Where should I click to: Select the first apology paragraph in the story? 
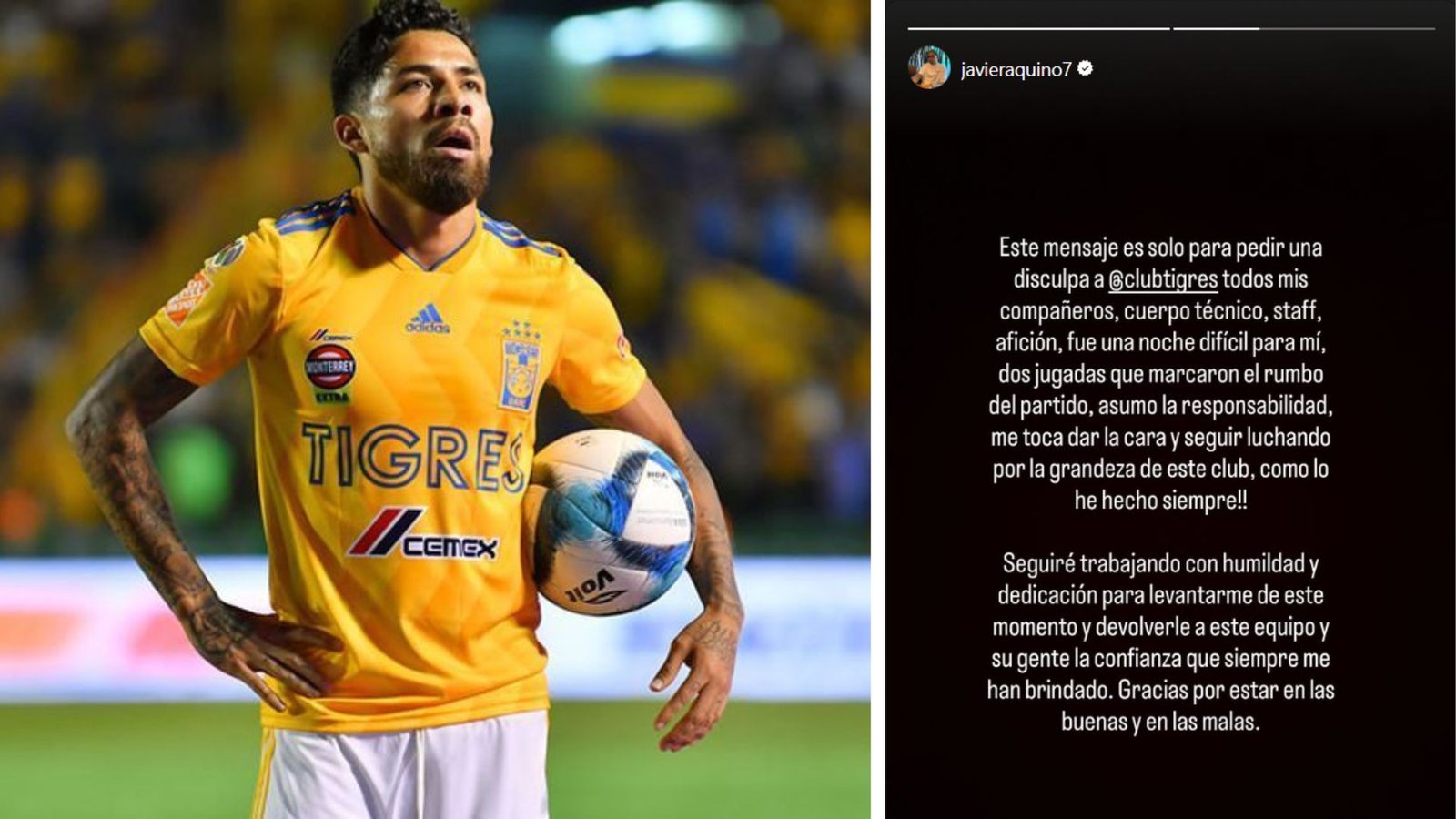(1161, 374)
